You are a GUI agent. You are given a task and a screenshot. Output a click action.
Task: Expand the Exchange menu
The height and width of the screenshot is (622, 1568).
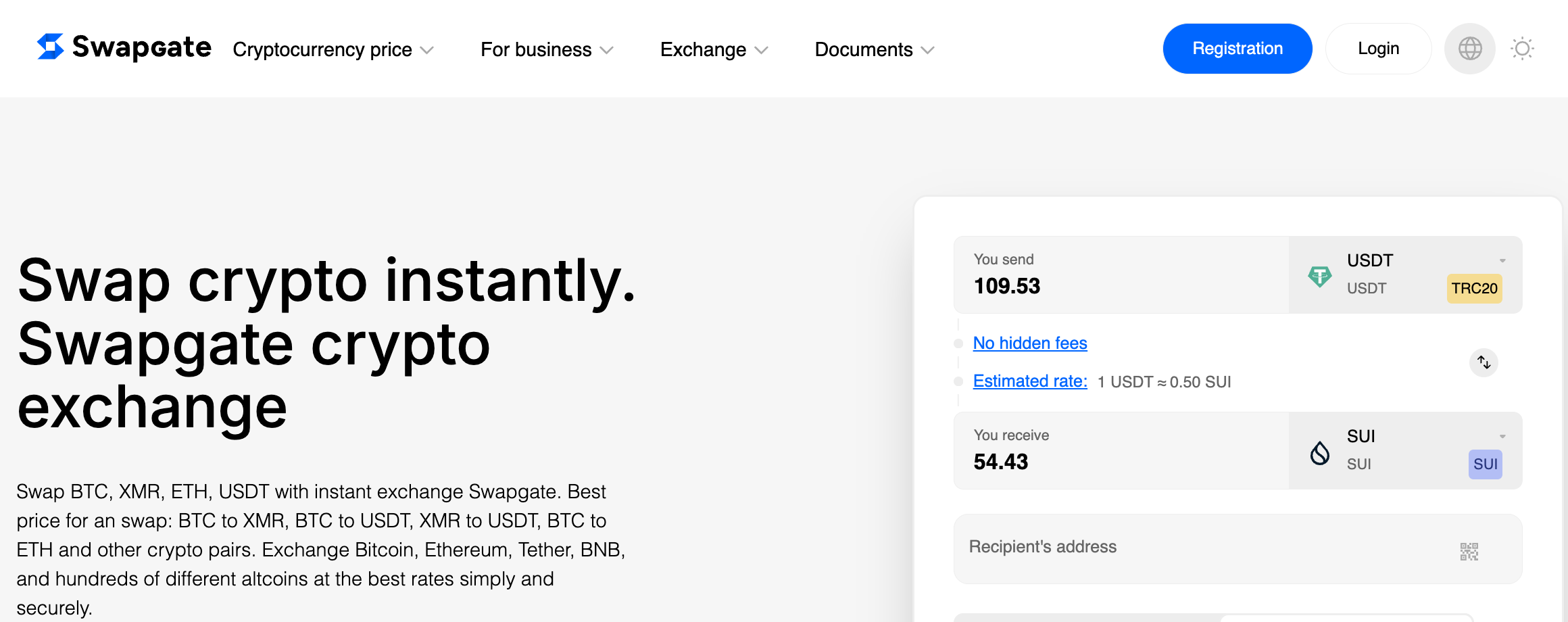tap(714, 49)
